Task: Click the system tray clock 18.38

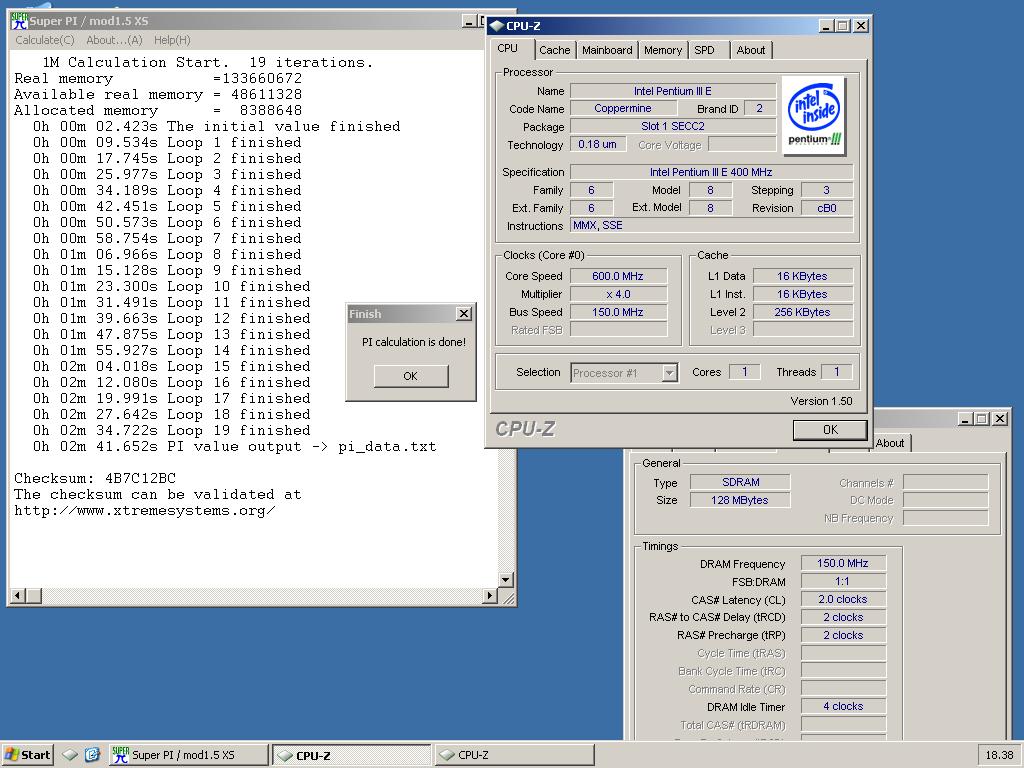Action: tap(999, 755)
